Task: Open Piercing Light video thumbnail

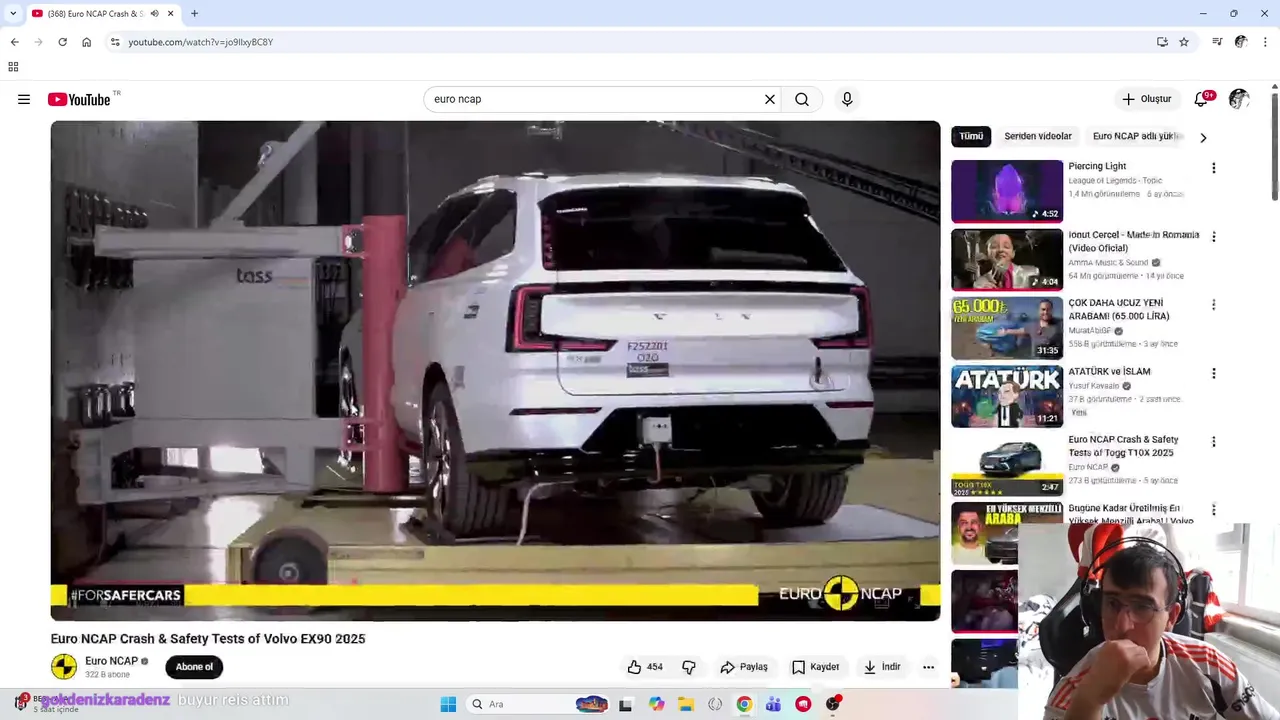Action: tap(1007, 191)
